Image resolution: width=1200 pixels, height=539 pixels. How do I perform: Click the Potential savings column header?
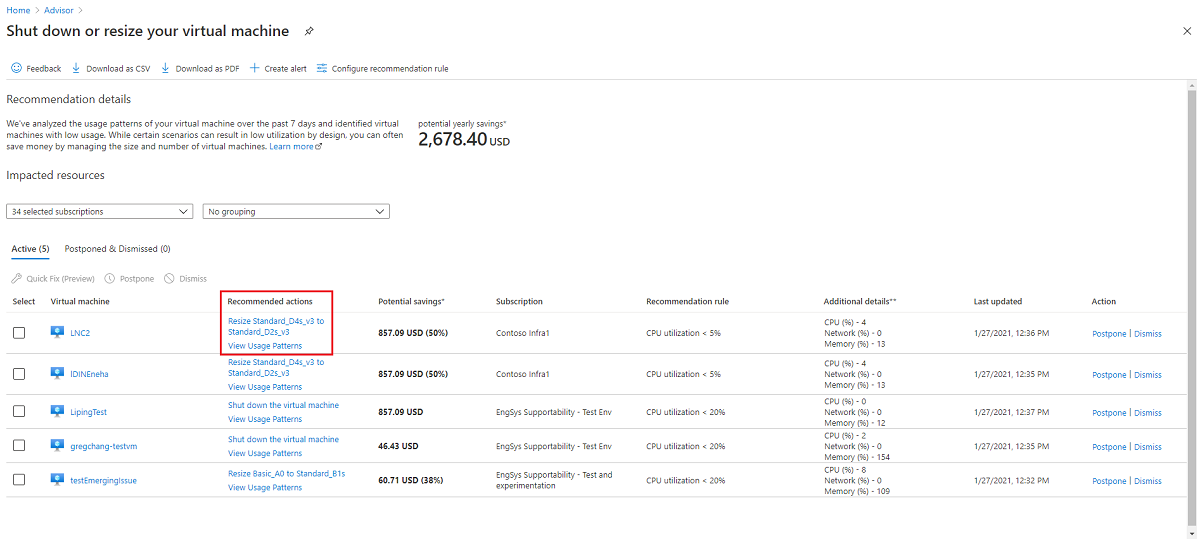(411, 301)
